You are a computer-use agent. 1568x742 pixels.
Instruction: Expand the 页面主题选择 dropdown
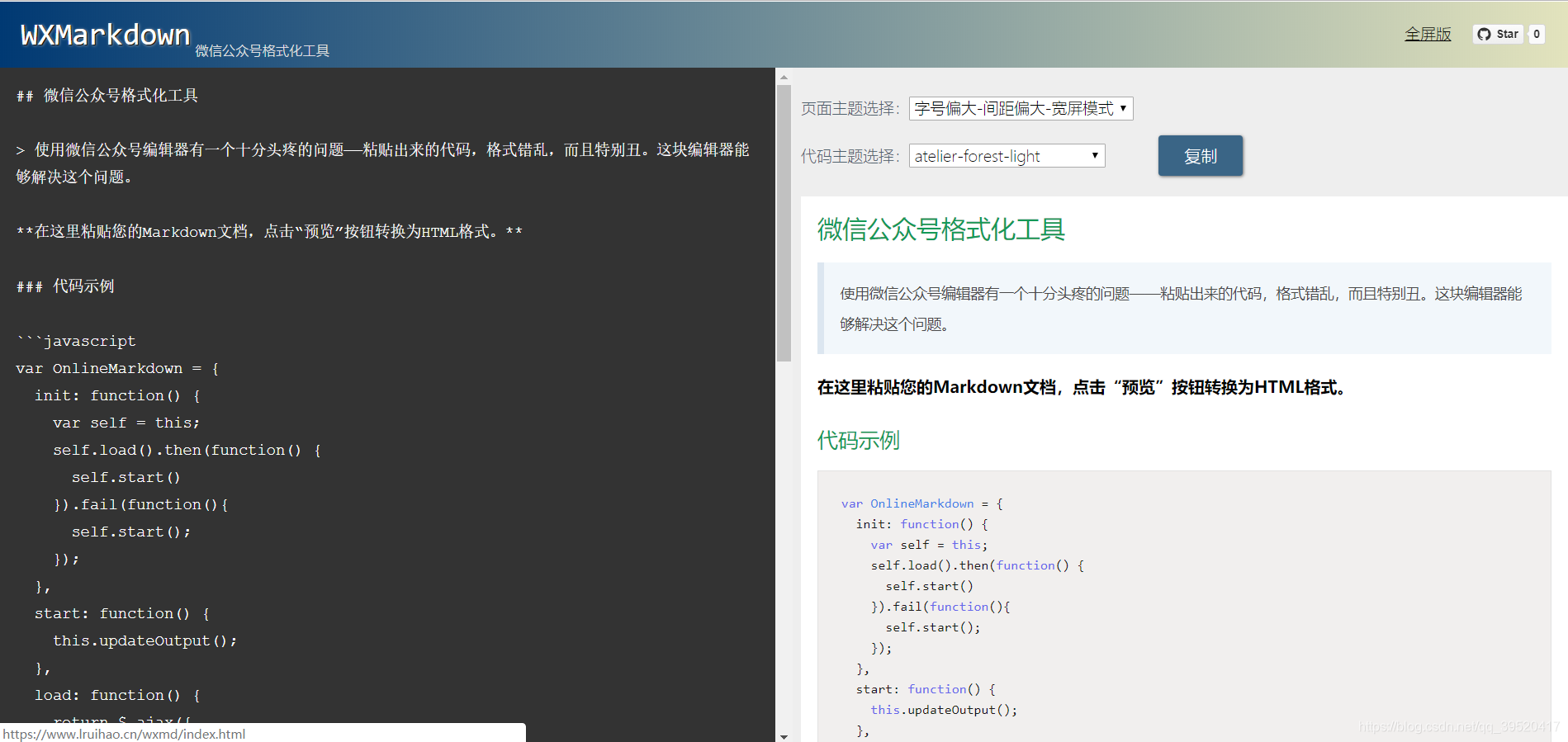pos(1021,108)
